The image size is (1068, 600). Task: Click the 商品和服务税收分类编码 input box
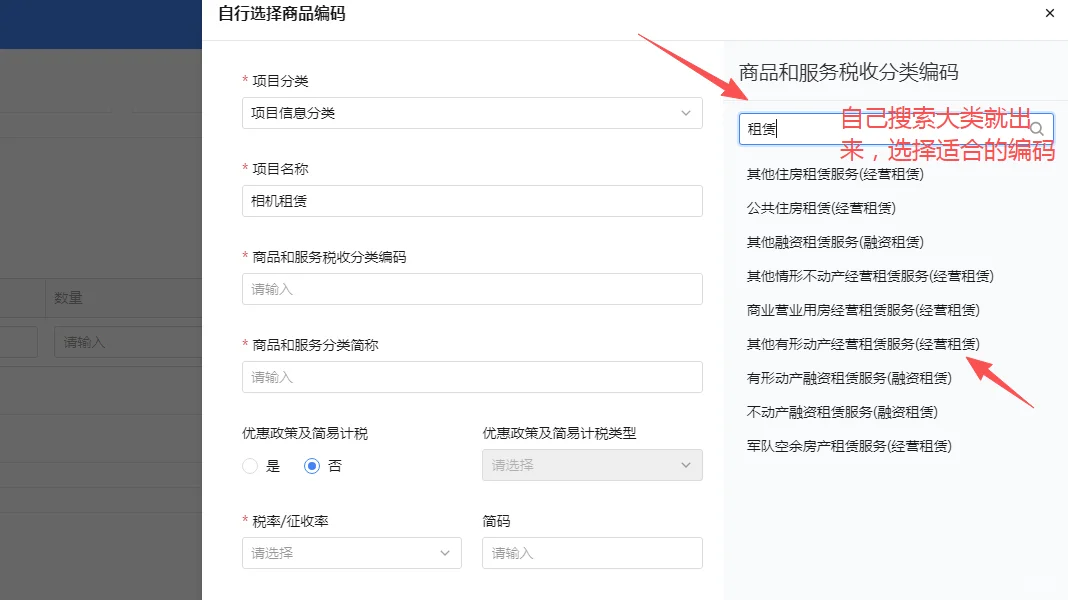471,289
